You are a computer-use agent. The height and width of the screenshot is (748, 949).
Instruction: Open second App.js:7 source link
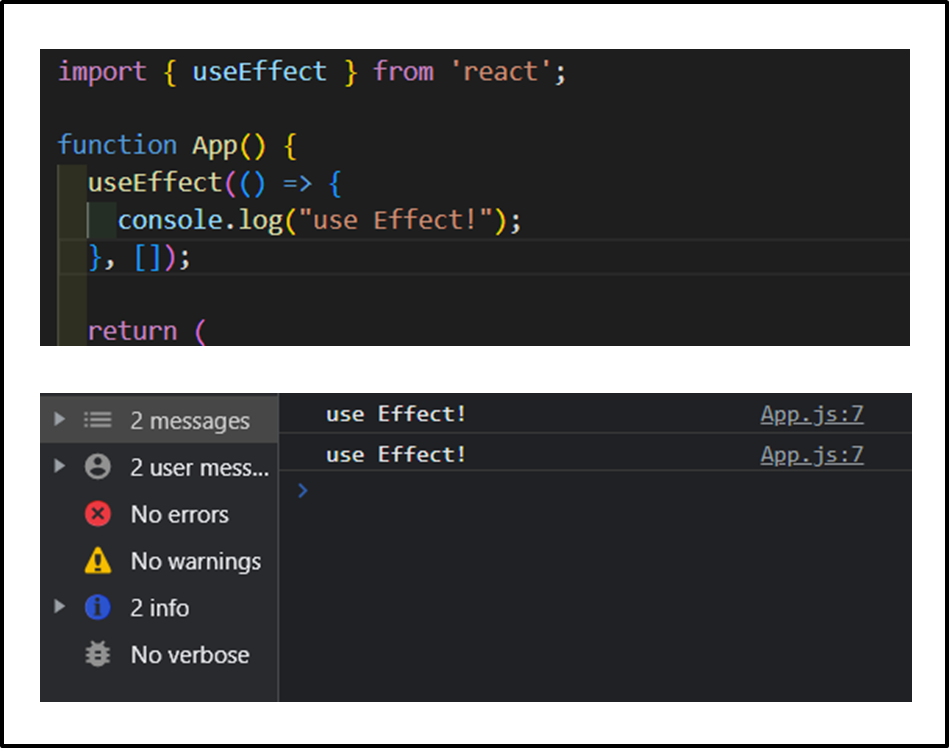811,455
